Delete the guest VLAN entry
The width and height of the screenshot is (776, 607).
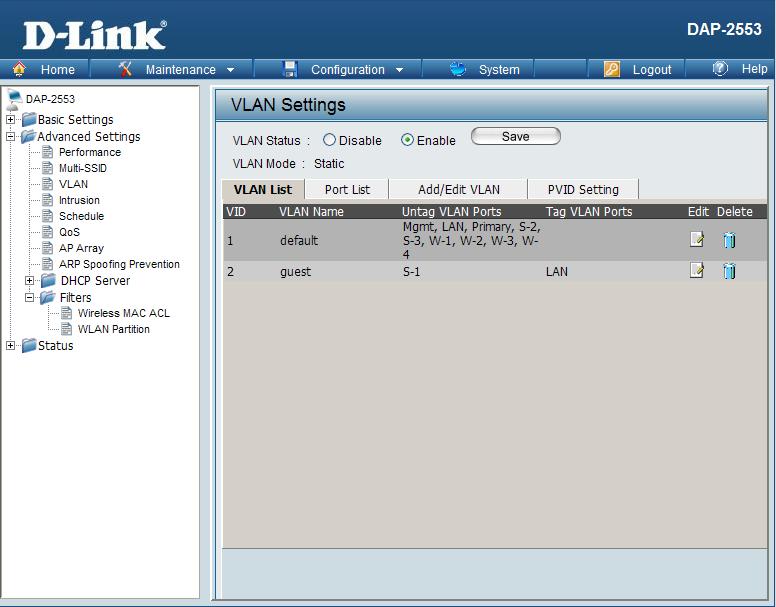(729, 271)
